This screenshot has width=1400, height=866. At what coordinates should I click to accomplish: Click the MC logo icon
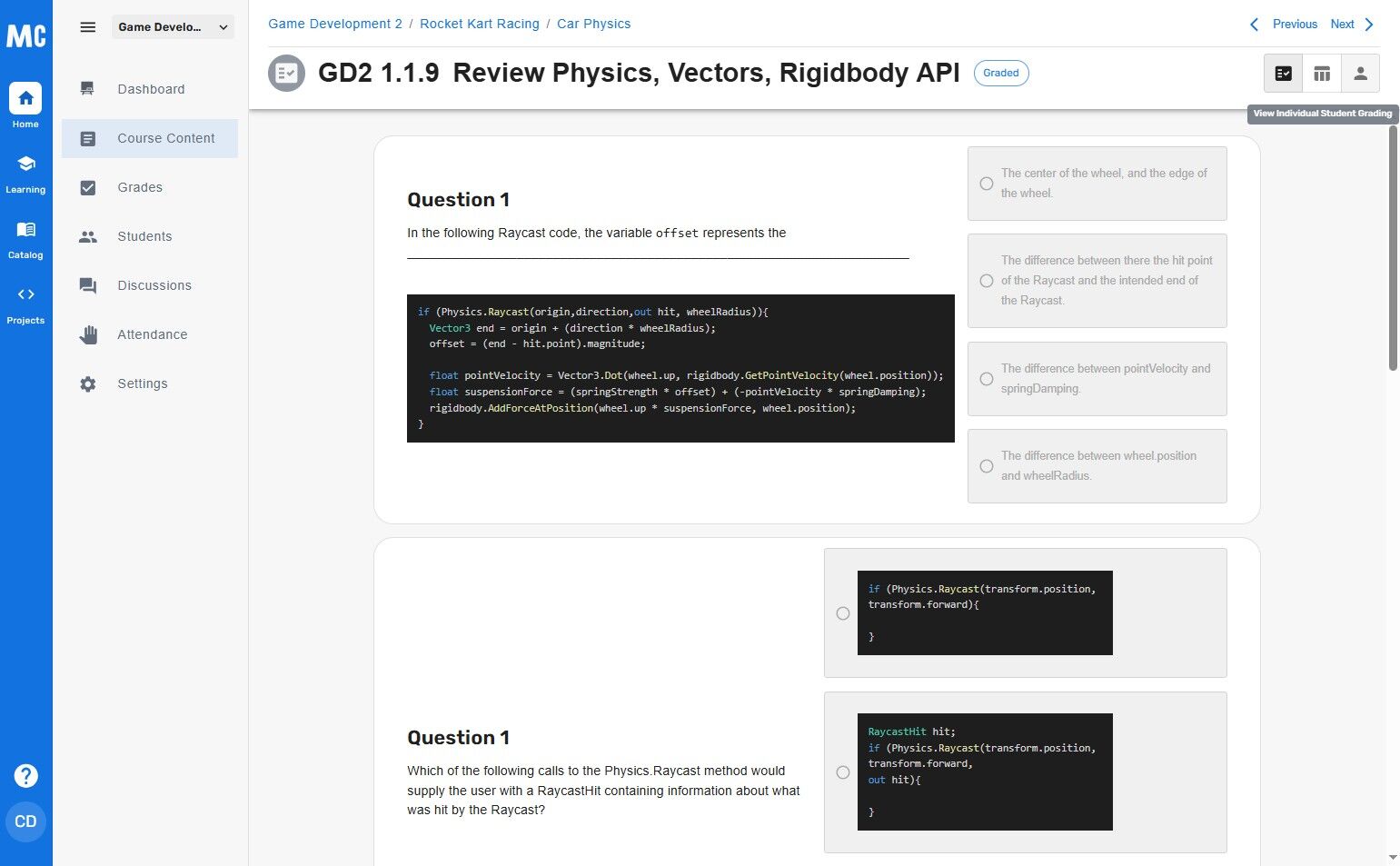[x=25, y=35]
